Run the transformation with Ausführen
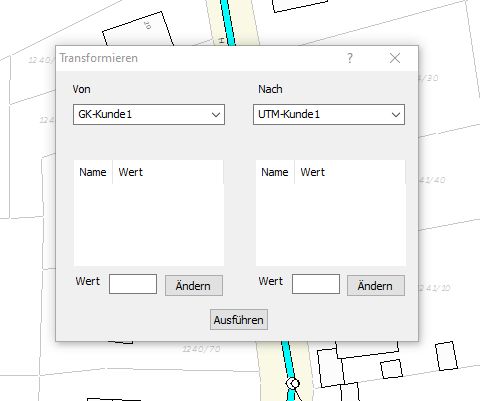 point(239,320)
